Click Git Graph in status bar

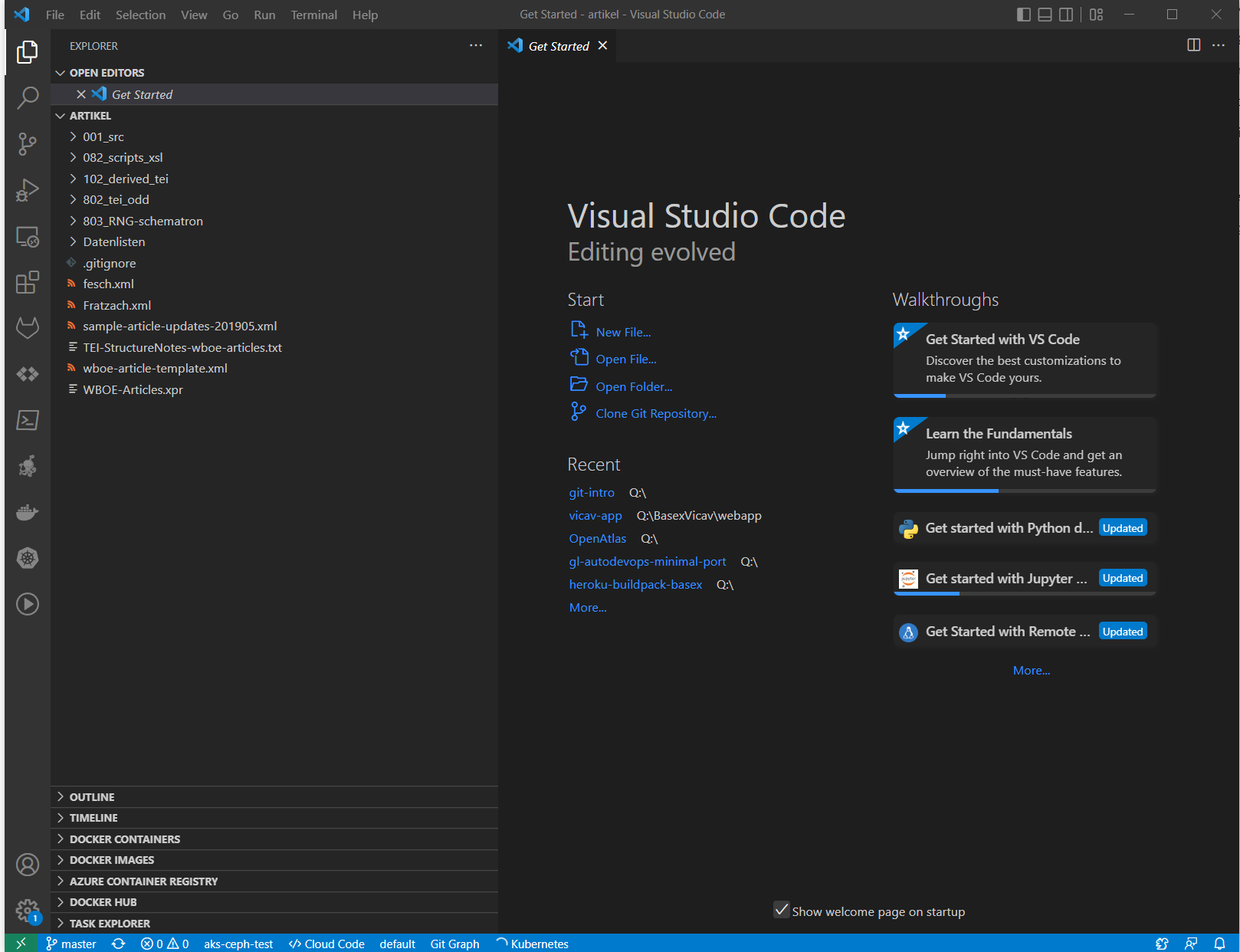[x=454, y=944]
